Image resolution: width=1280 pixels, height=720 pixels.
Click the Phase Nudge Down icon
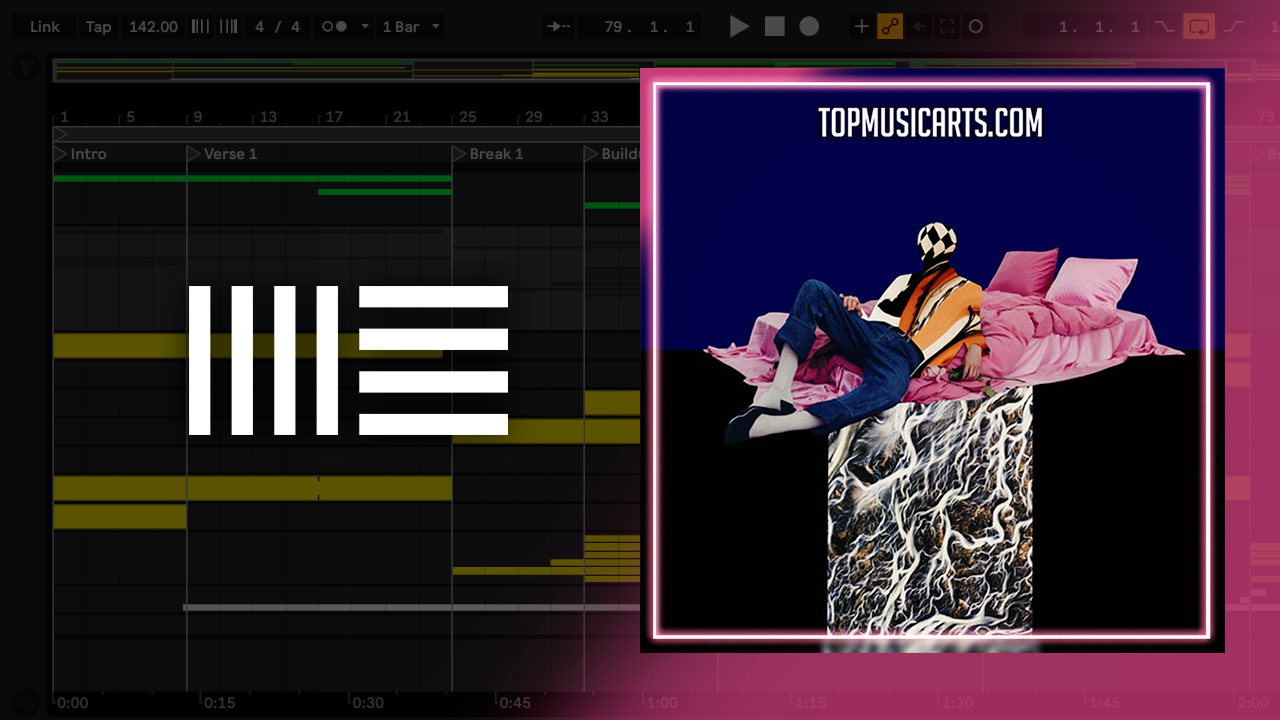pos(200,27)
